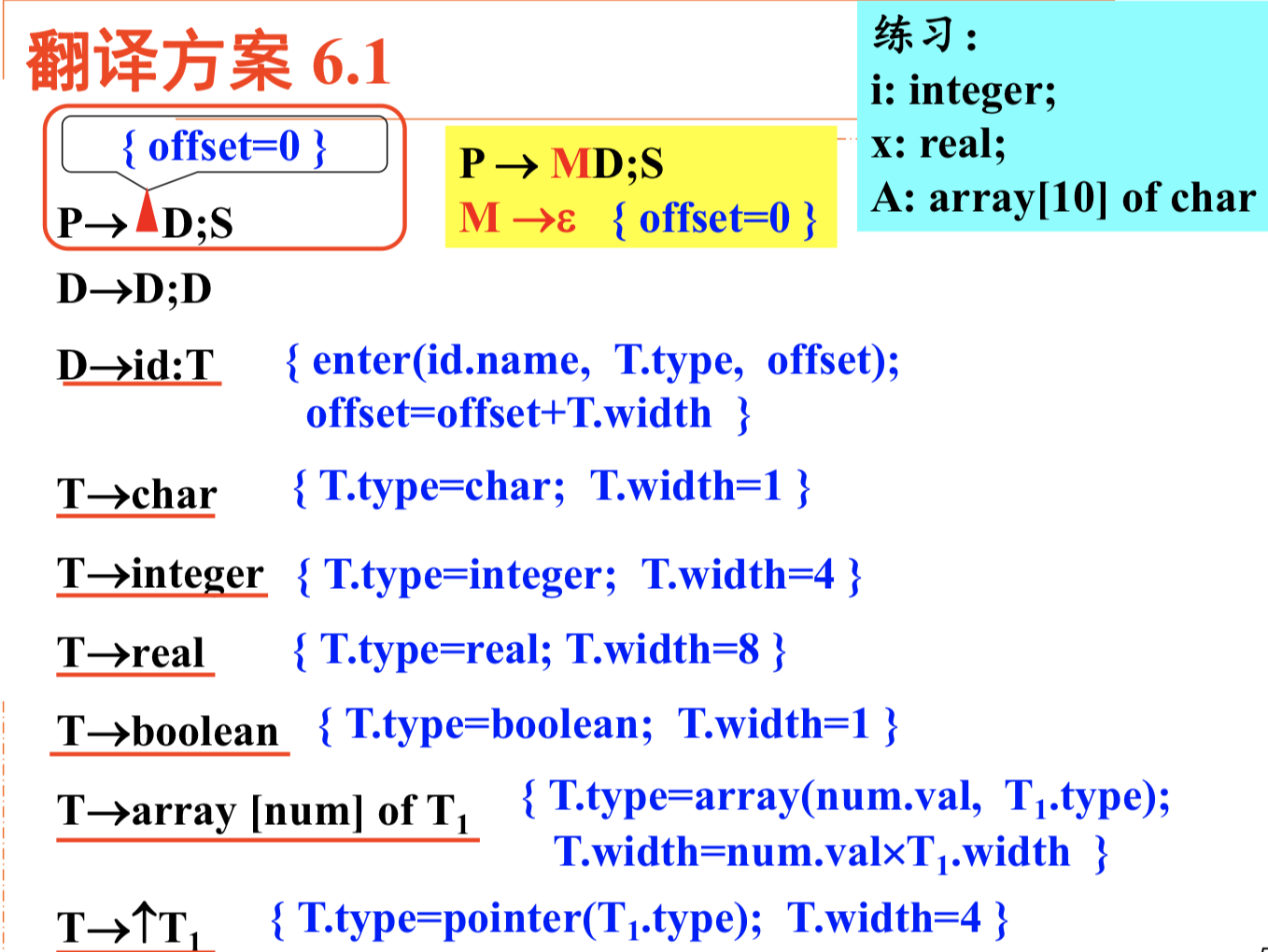Click the T.type=real; T.width=8 action
1268x952 pixels.
coord(540,650)
